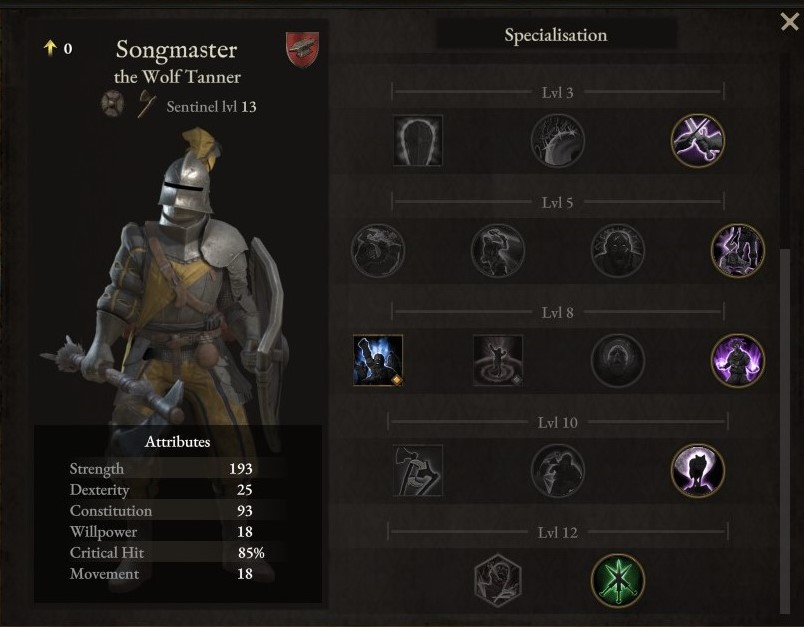
Task: Click the red anvil heraldry shield
Action: click(303, 50)
